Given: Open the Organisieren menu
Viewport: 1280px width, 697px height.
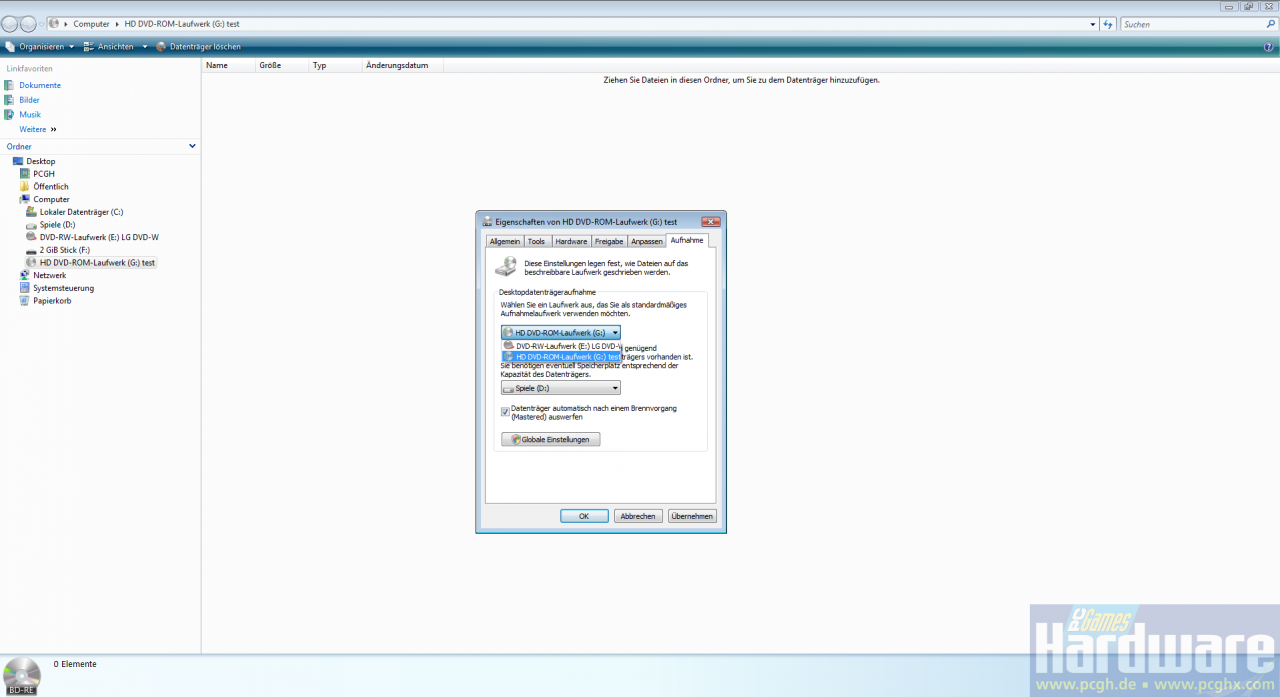Looking at the screenshot, I should [40, 46].
